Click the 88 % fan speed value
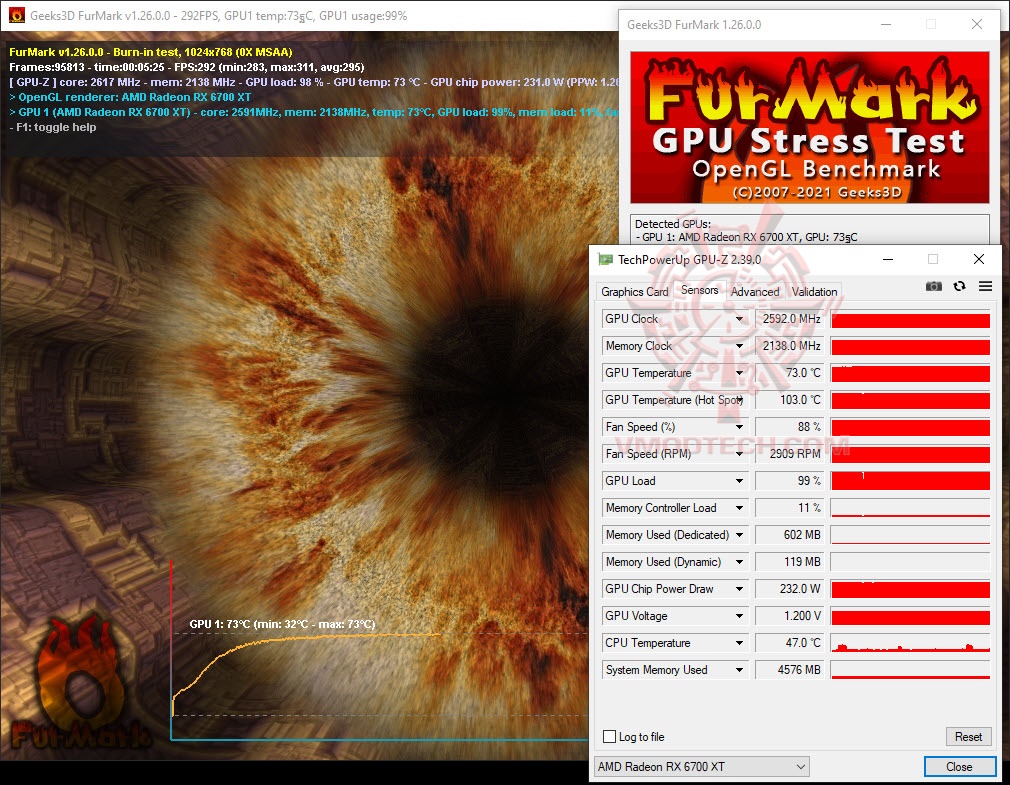 (789, 427)
